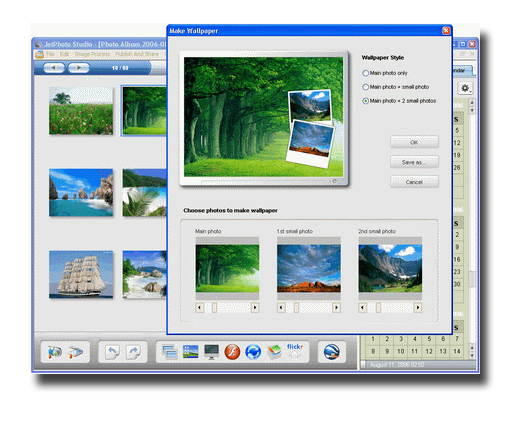The width and height of the screenshot is (517, 422).
Task: Click the import from camera icon
Action: 55,352
